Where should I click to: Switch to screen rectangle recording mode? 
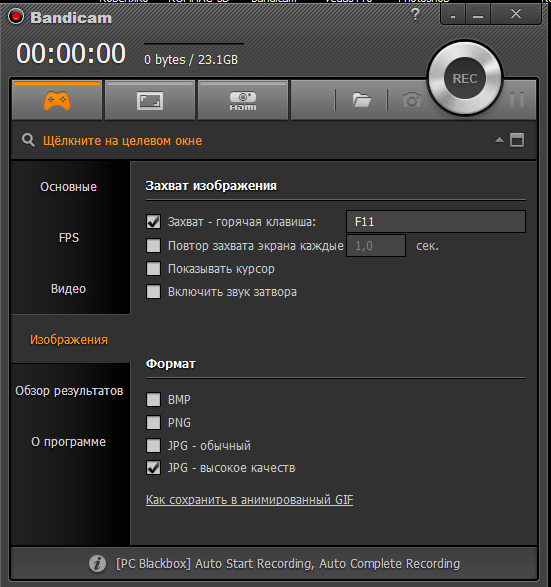click(150, 101)
